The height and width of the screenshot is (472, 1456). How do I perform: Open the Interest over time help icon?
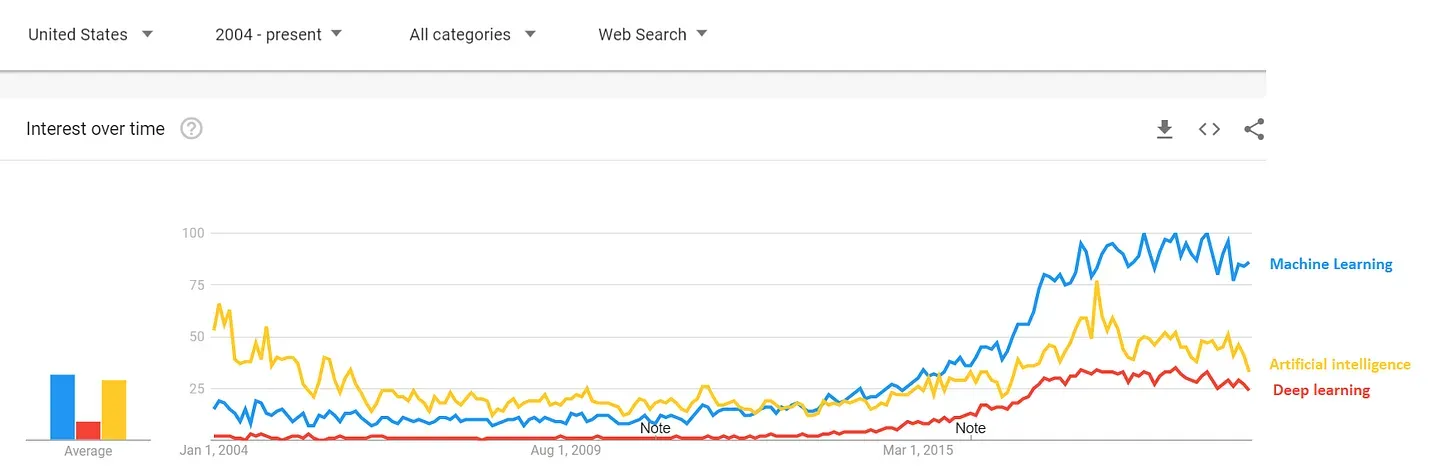point(191,129)
